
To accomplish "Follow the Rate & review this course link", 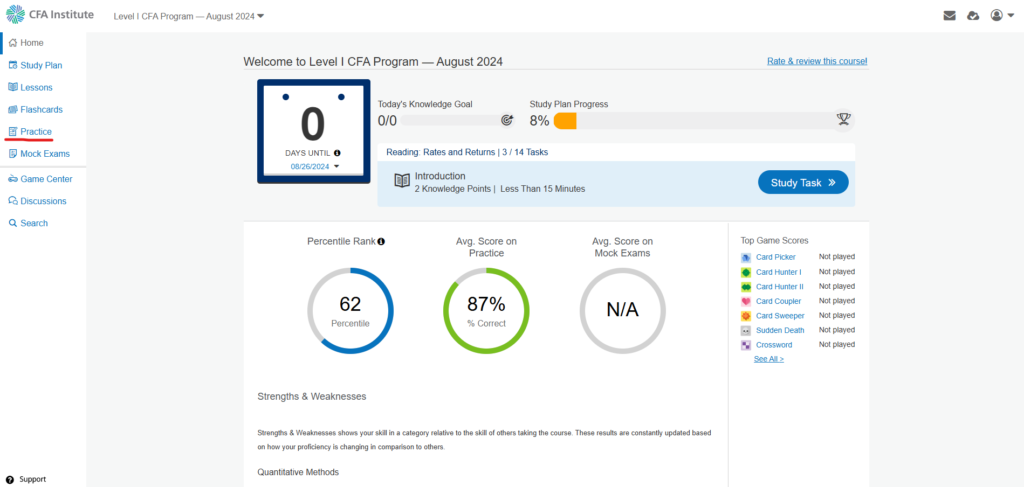I will [816, 61].
